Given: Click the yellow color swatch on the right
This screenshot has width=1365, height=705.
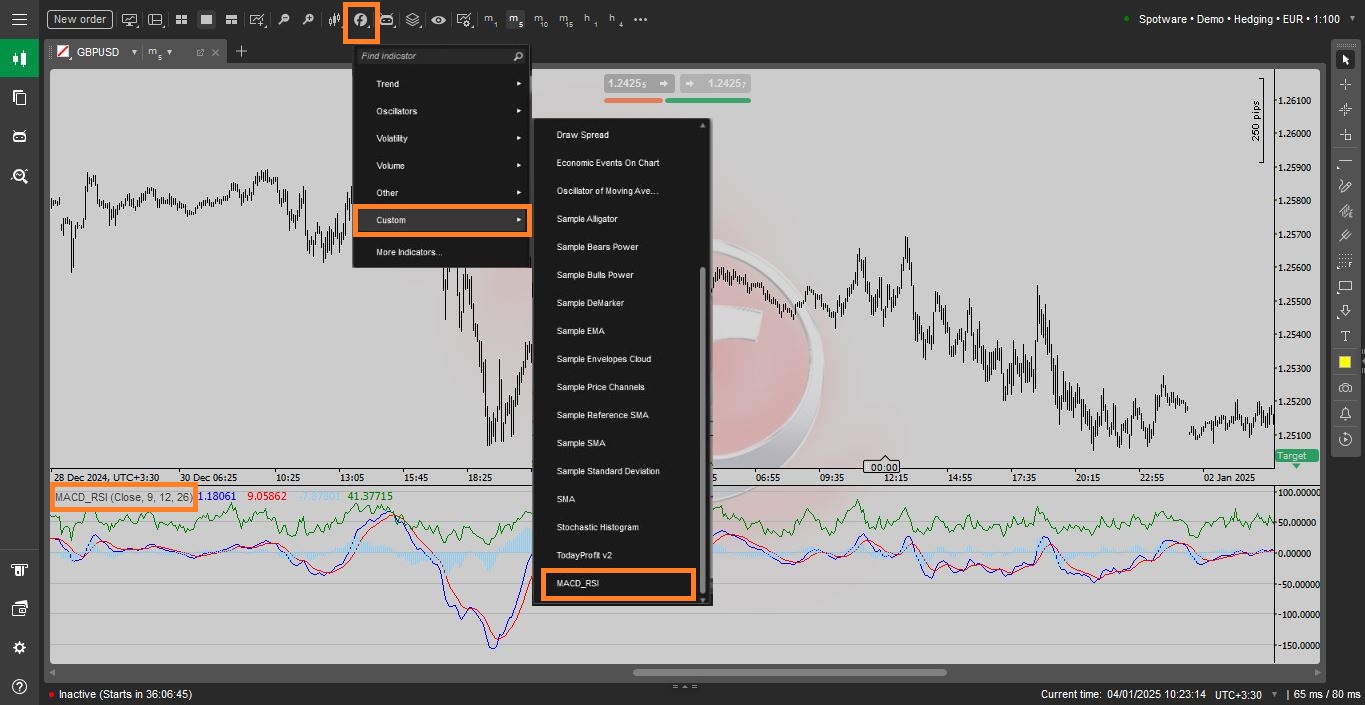Looking at the screenshot, I should pos(1346,361).
